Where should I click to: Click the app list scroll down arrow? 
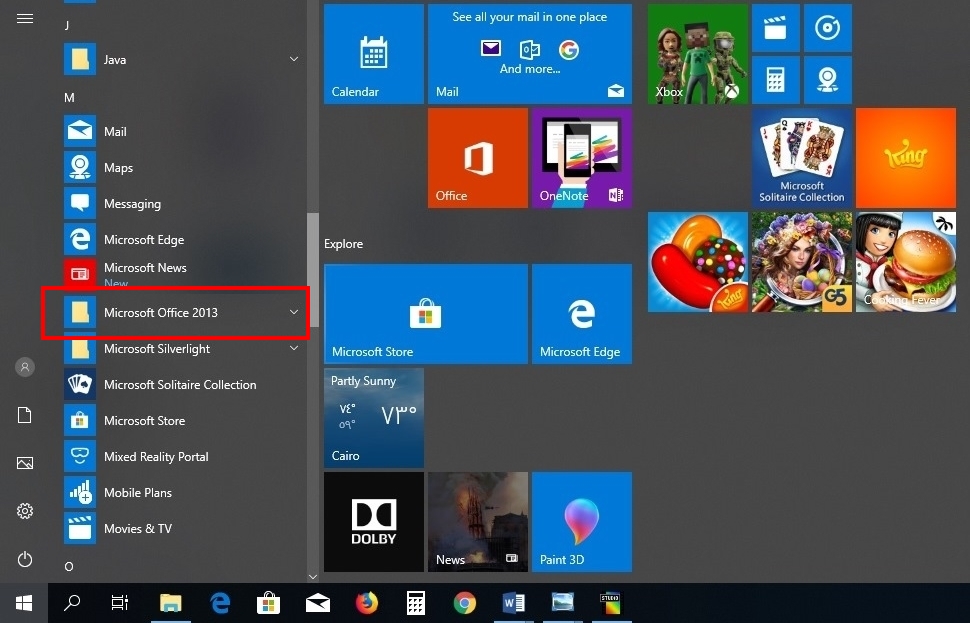pos(313,577)
